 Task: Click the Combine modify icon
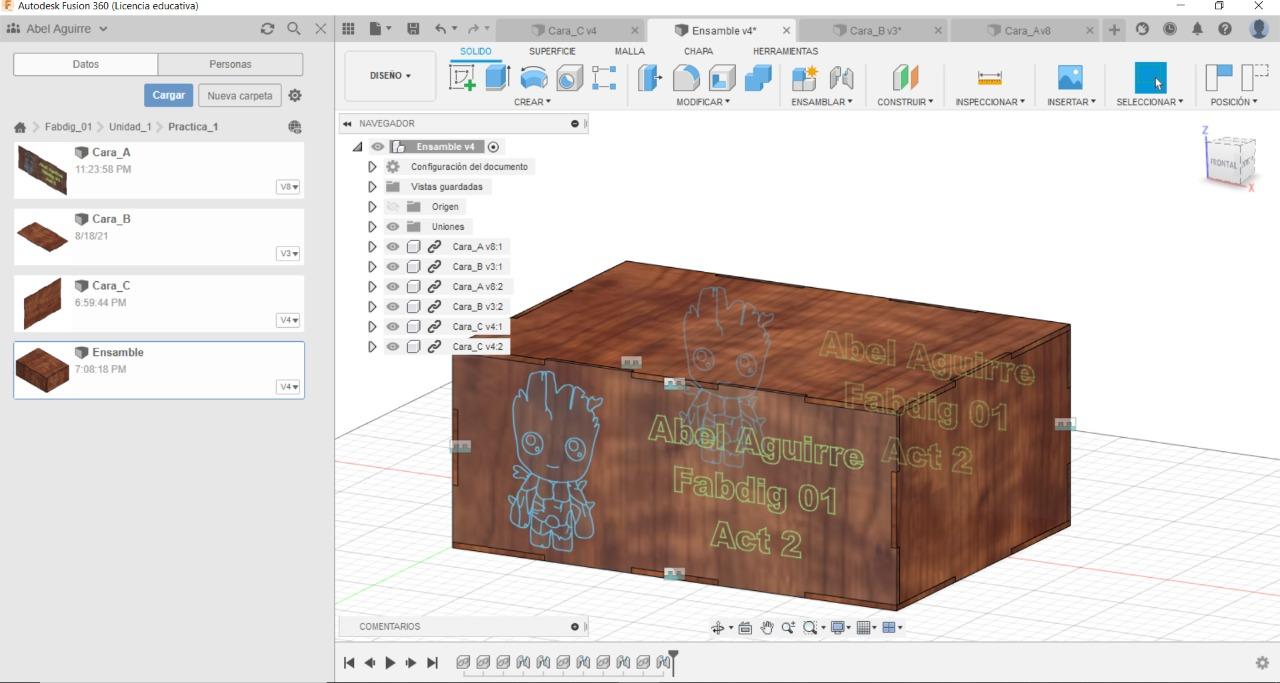coord(758,78)
